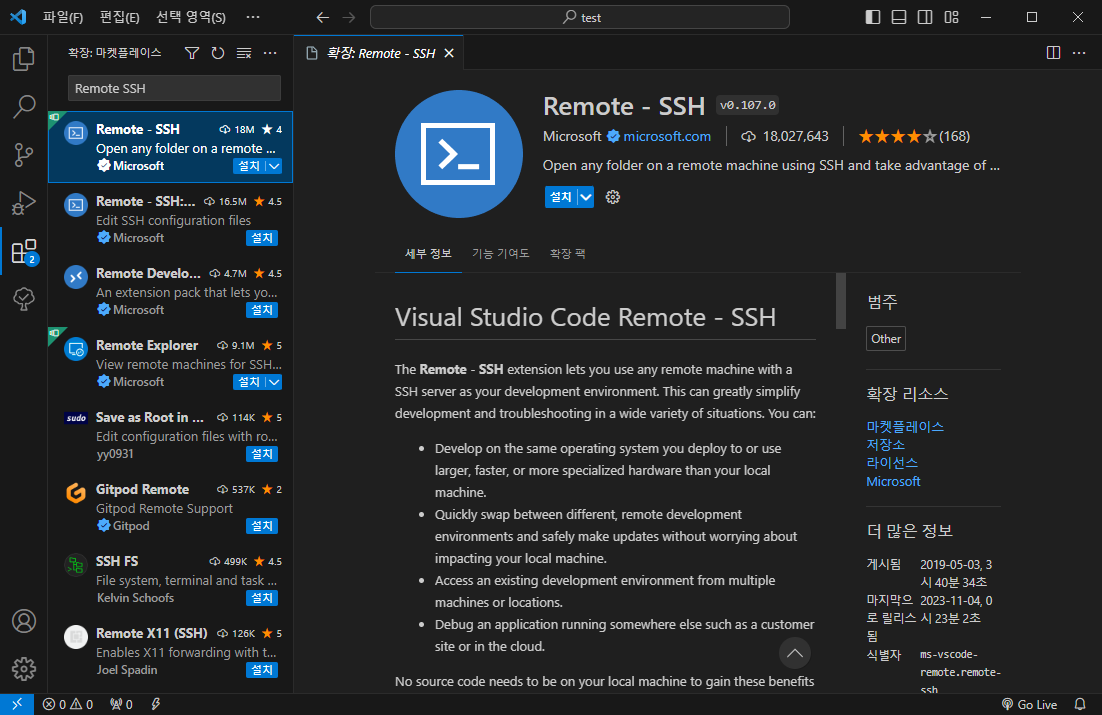Open the Explorer view in activity bar

tap(24, 59)
